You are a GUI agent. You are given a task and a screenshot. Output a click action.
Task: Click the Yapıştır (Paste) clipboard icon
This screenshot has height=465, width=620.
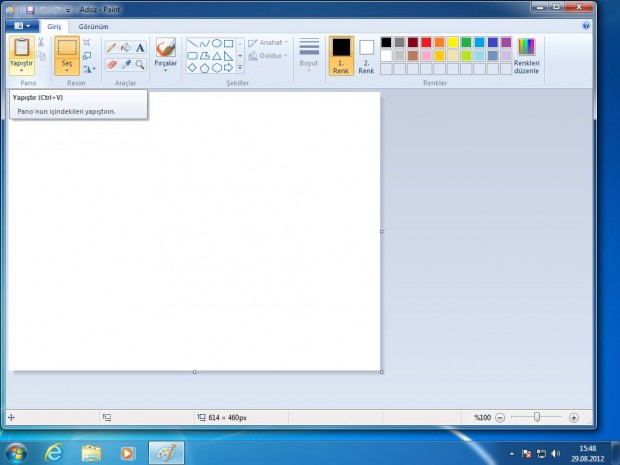point(22,47)
